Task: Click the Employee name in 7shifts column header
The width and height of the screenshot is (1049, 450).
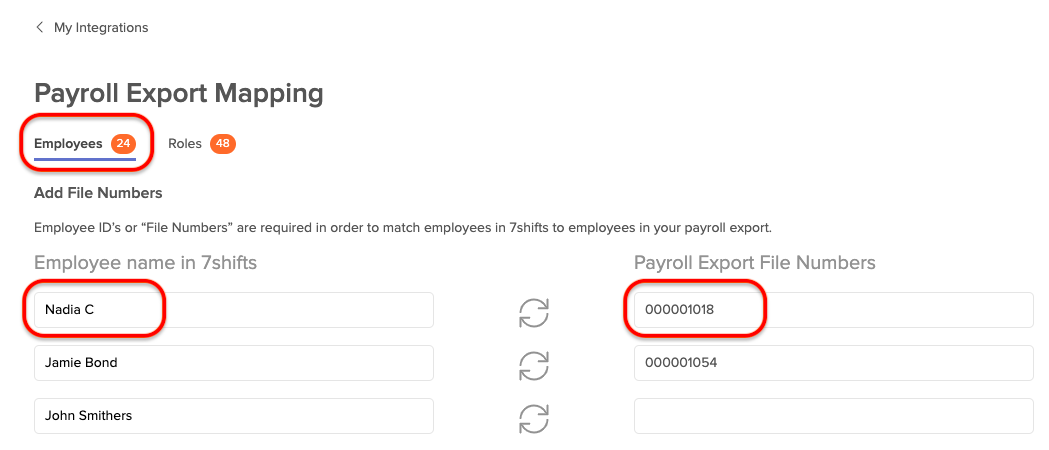Action: (x=145, y=263)
